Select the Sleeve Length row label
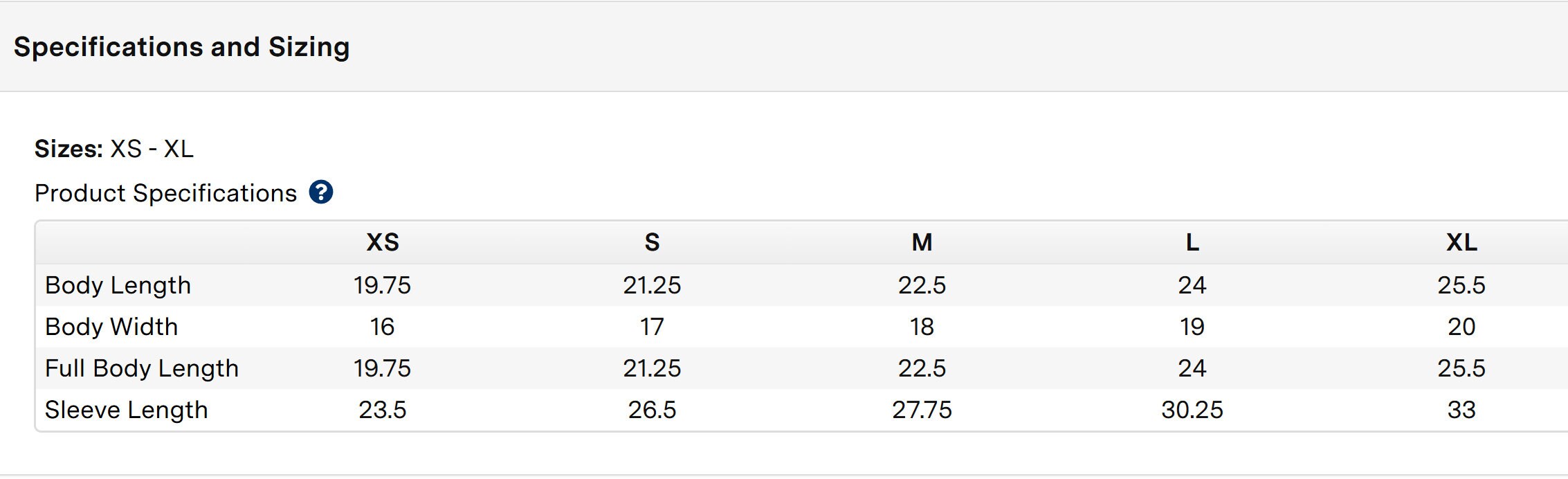Image resolution: width=1568 pixels, height=479 pixels. [127, 410]
